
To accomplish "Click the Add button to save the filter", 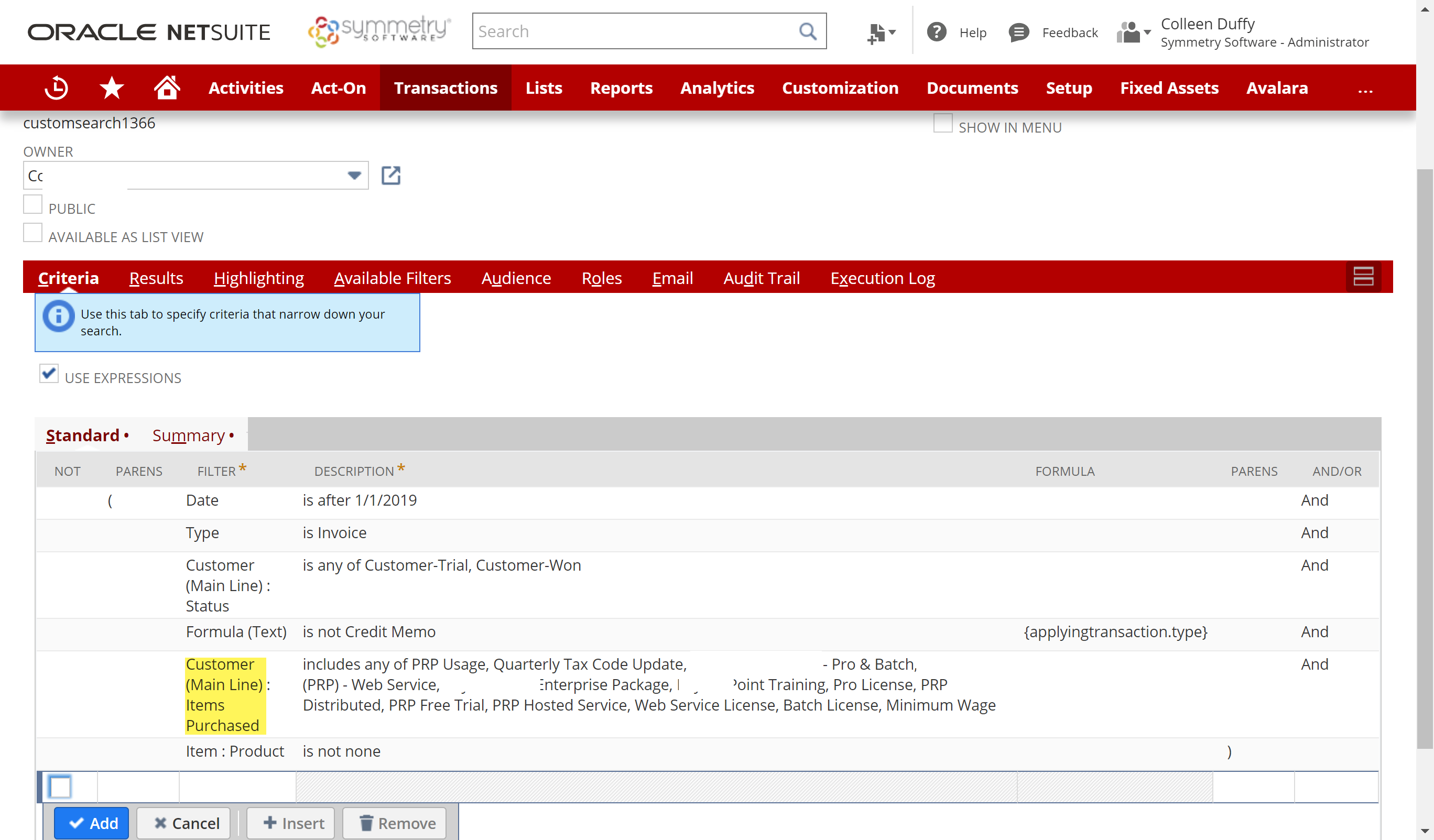I will 92,823.
